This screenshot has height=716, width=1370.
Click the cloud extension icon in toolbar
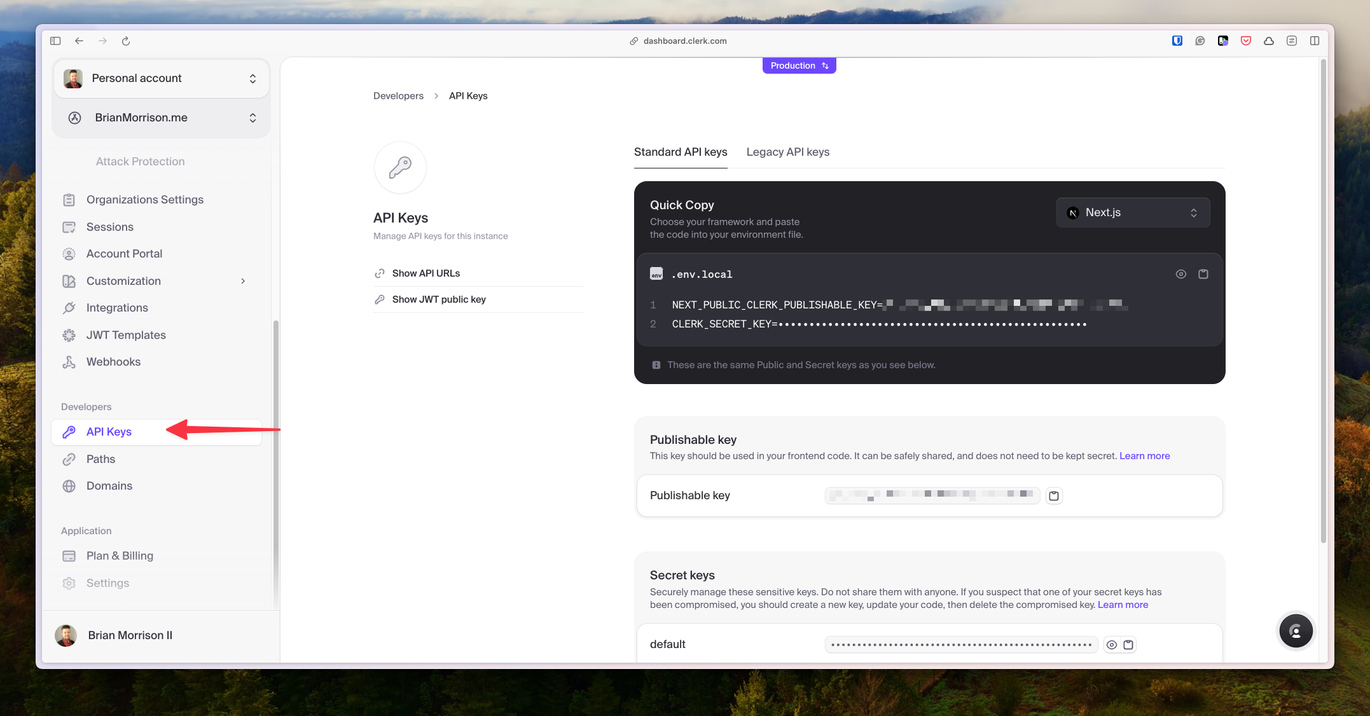tap(1269, 41)
